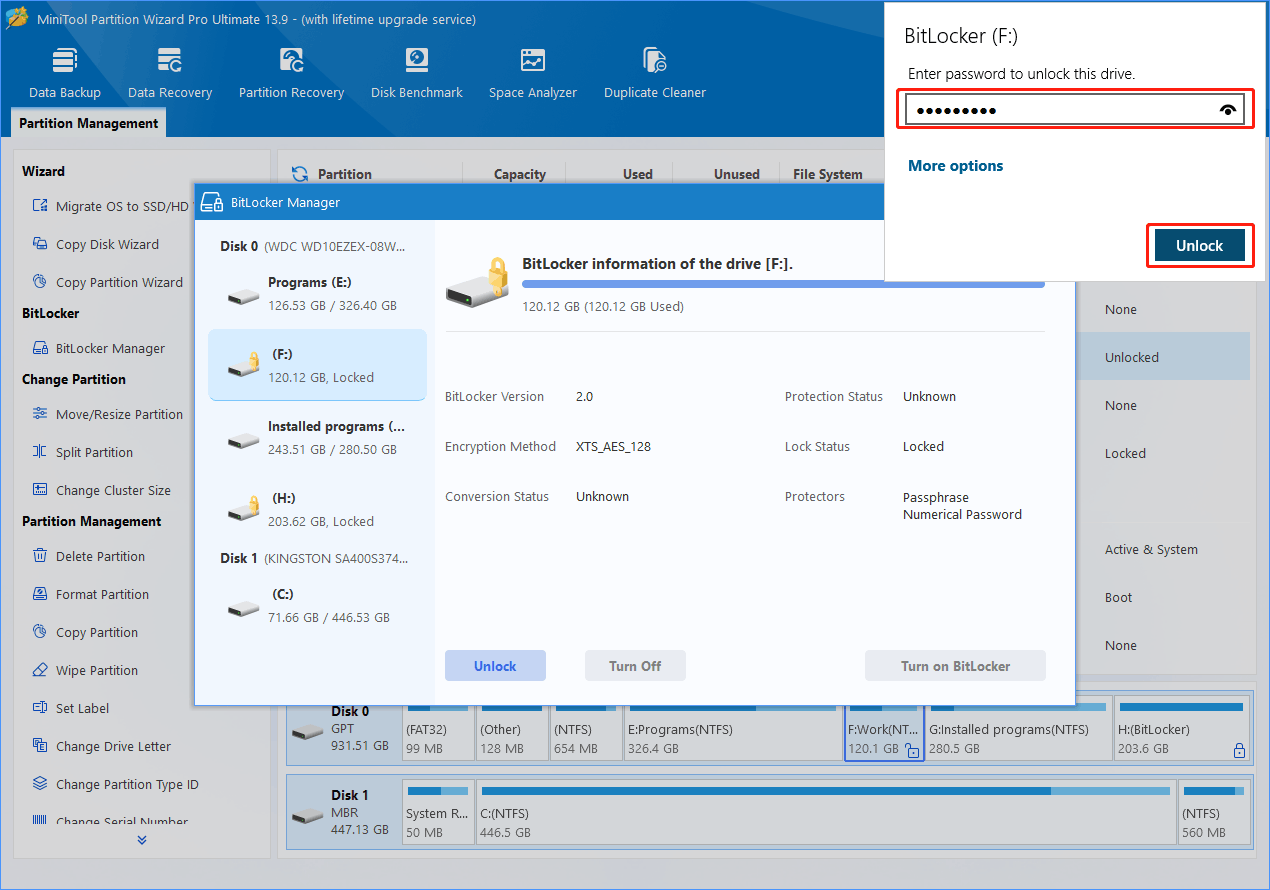Select Installed programs drive in BitLocker Manager
Screen dimensions: 1270x890
(317, 438)
